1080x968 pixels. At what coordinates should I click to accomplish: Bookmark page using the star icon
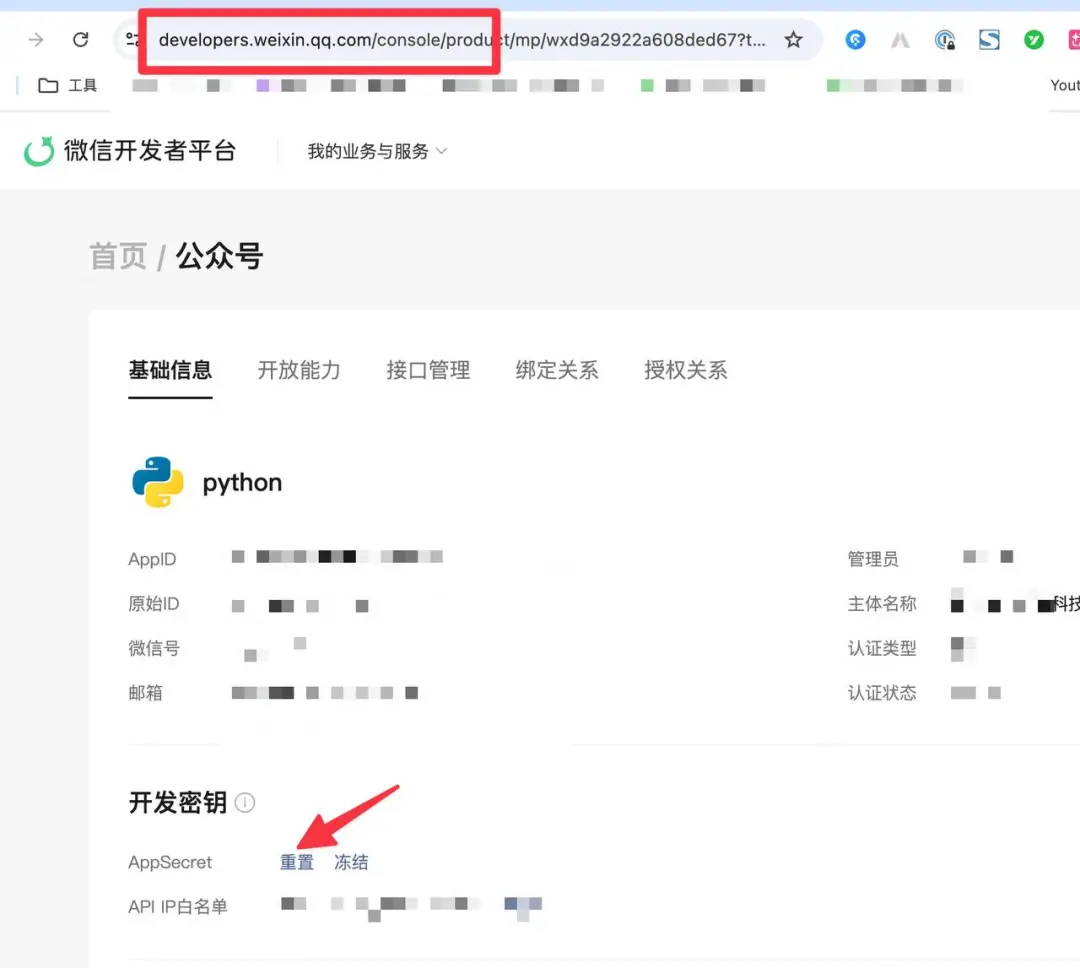793,40
